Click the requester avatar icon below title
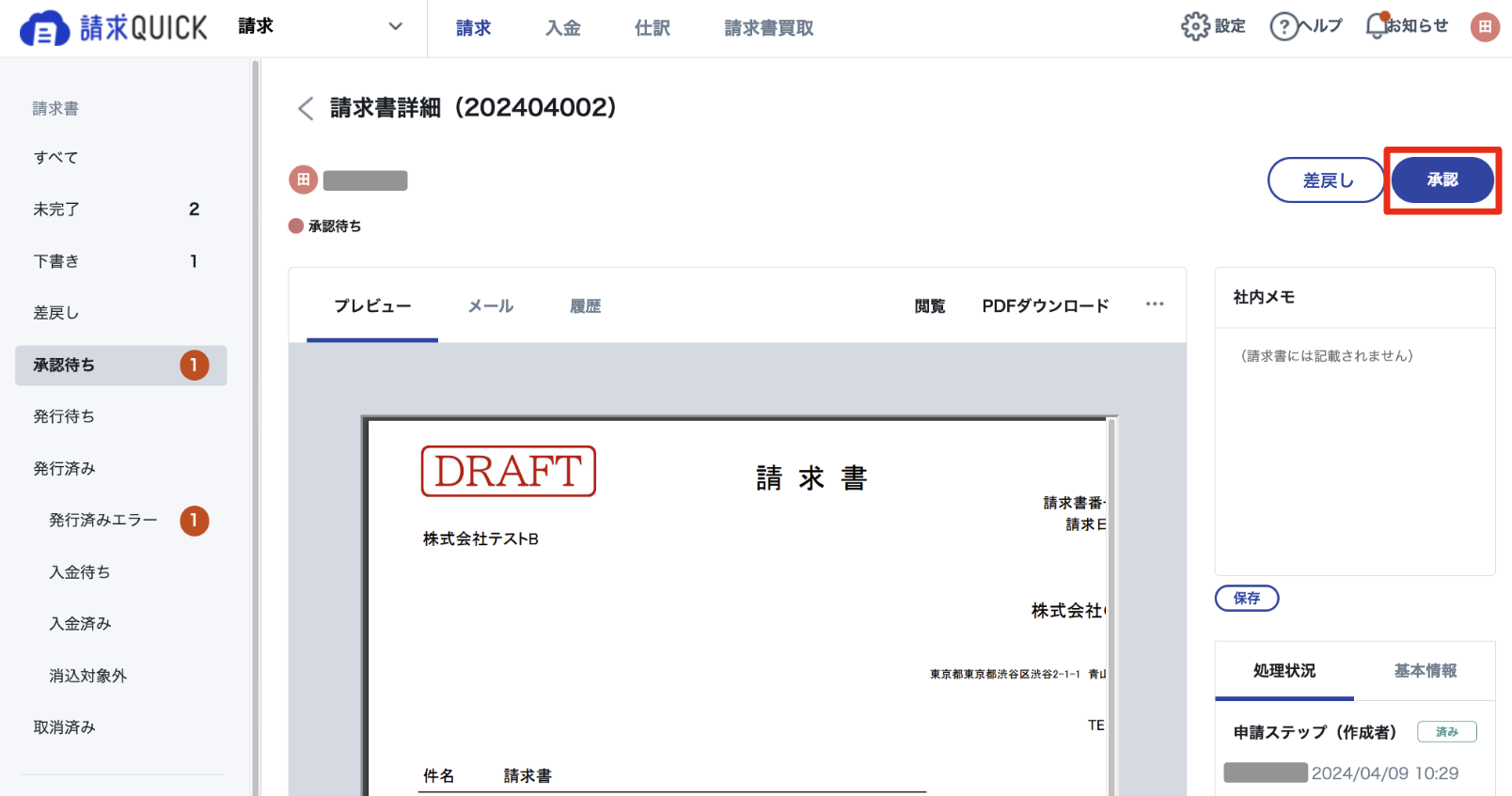Screen dimensions: 1512x796 coord(303,179)
